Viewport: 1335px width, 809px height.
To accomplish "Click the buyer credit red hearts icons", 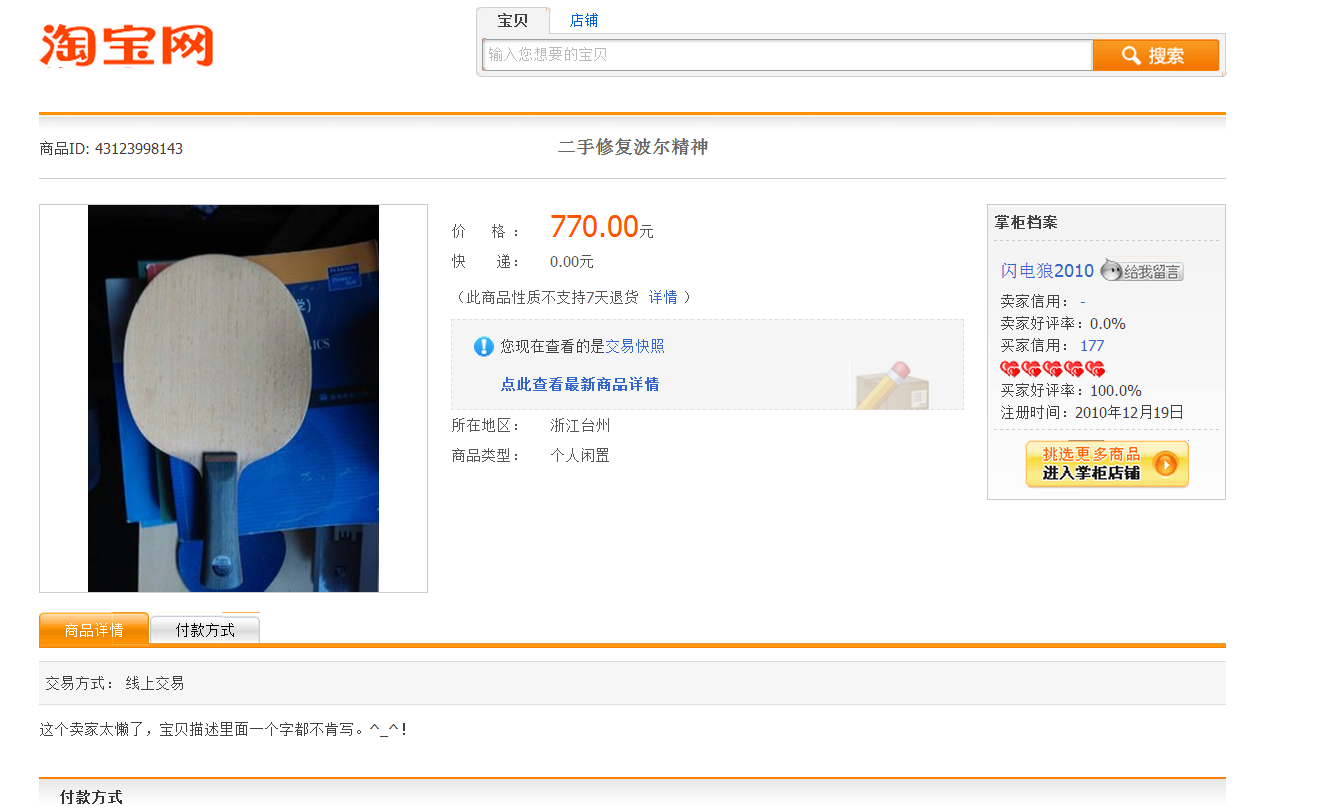I will [1052, 369].
